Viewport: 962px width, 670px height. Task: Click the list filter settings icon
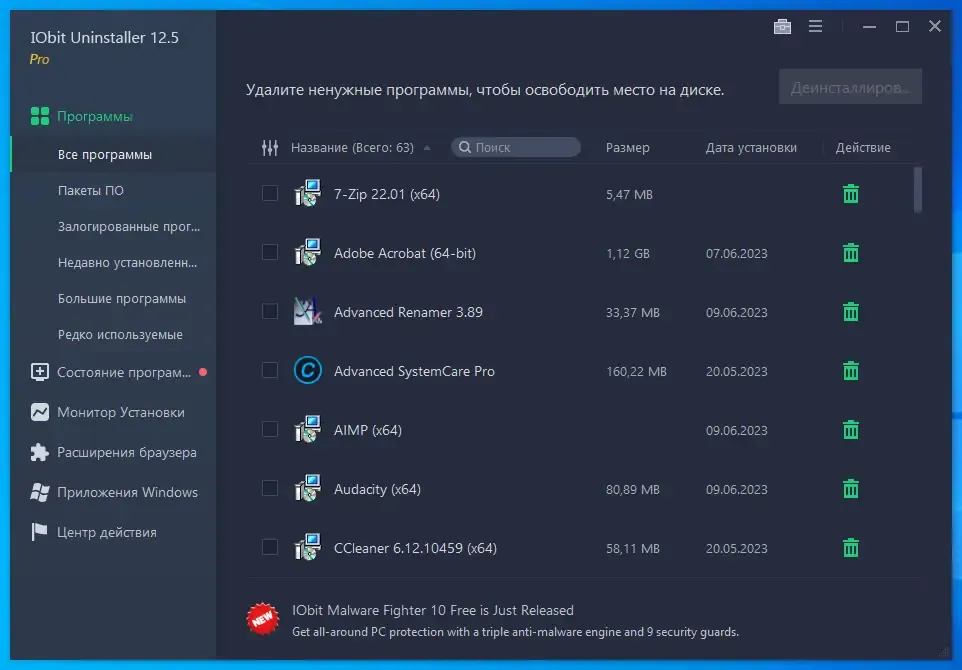(x=270, y=147)
